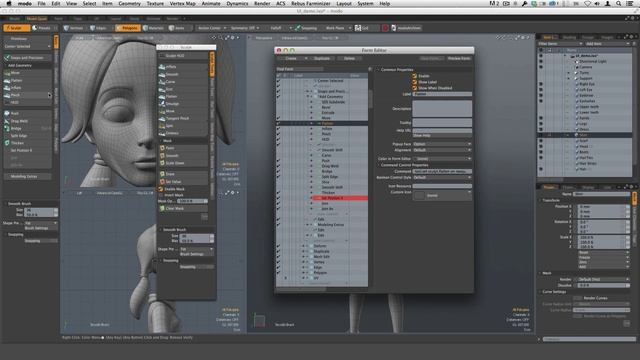Toggle visibility of Dress item

click(x=541, y=129)
